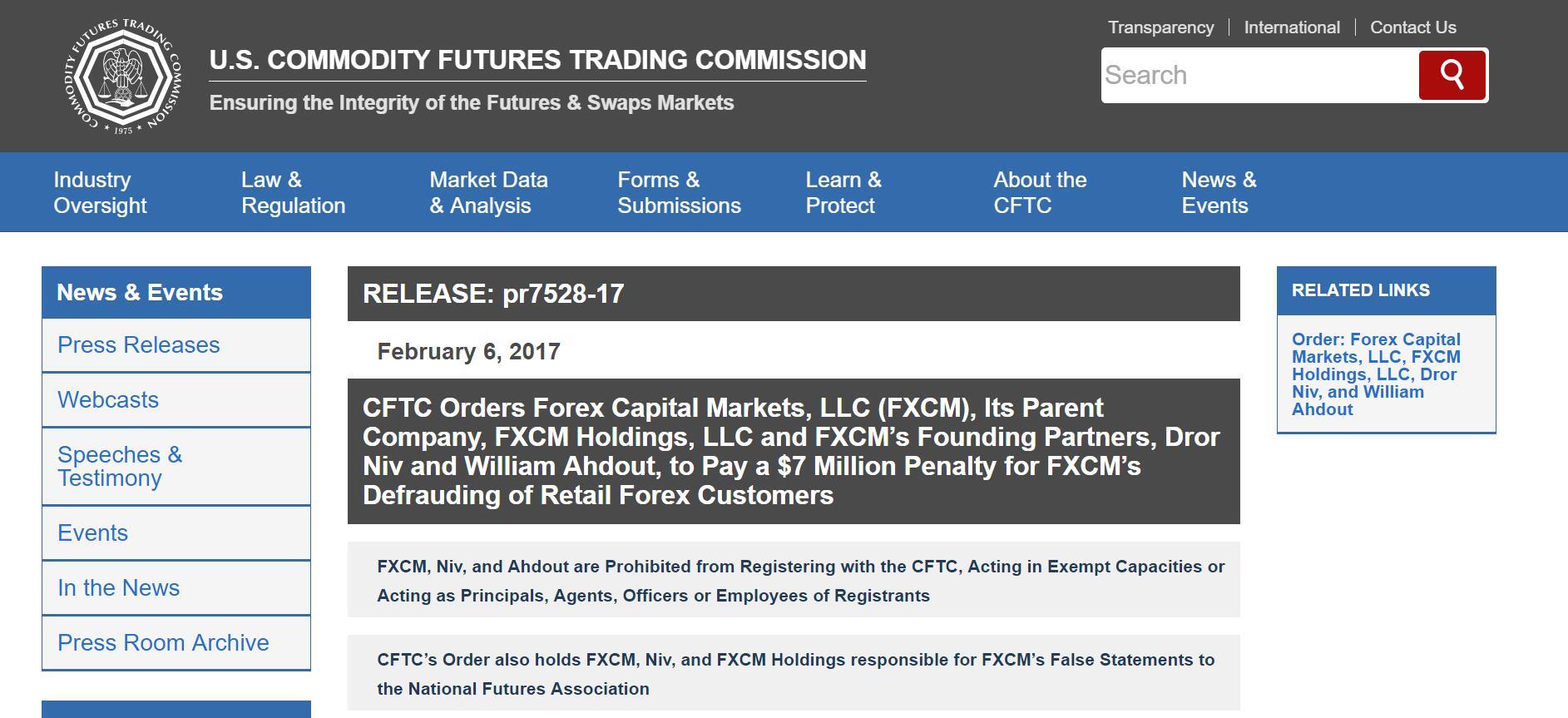Select Press Releases in the sidebar
This screenshot has height=718, width=1568.
[x=137, y=344]
